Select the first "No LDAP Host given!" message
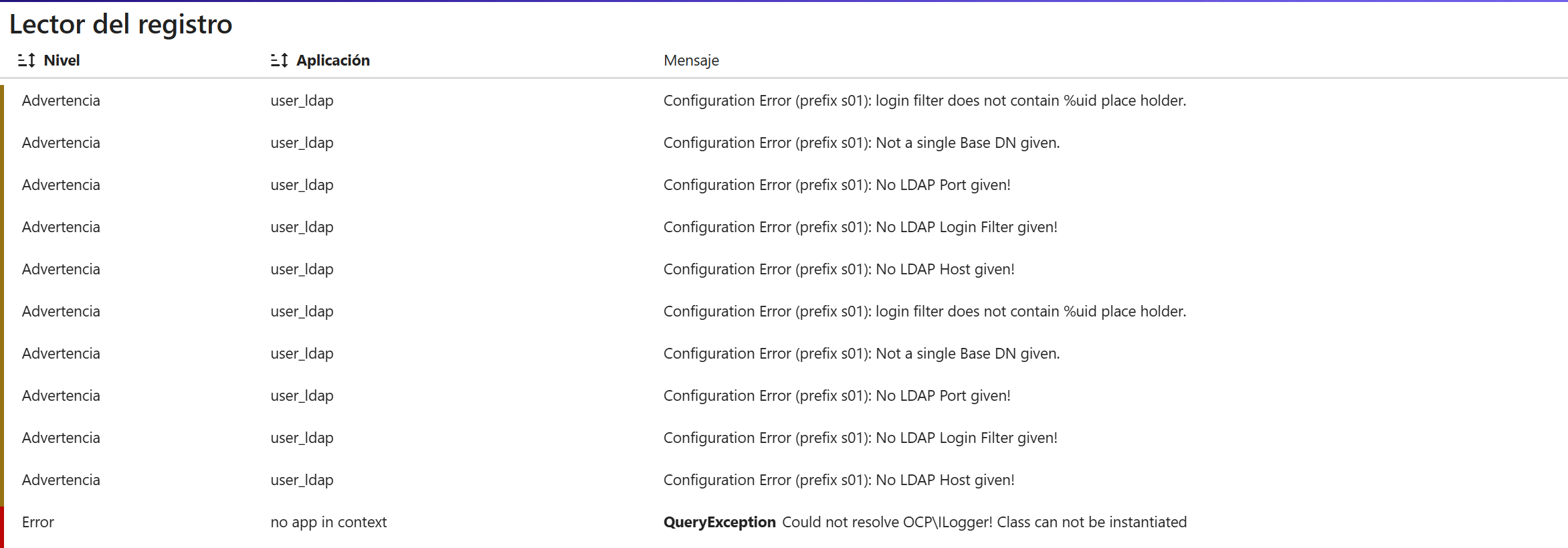Image resolution: width=1568 pixels, height=548 pixels. click(x=839, y=269)
